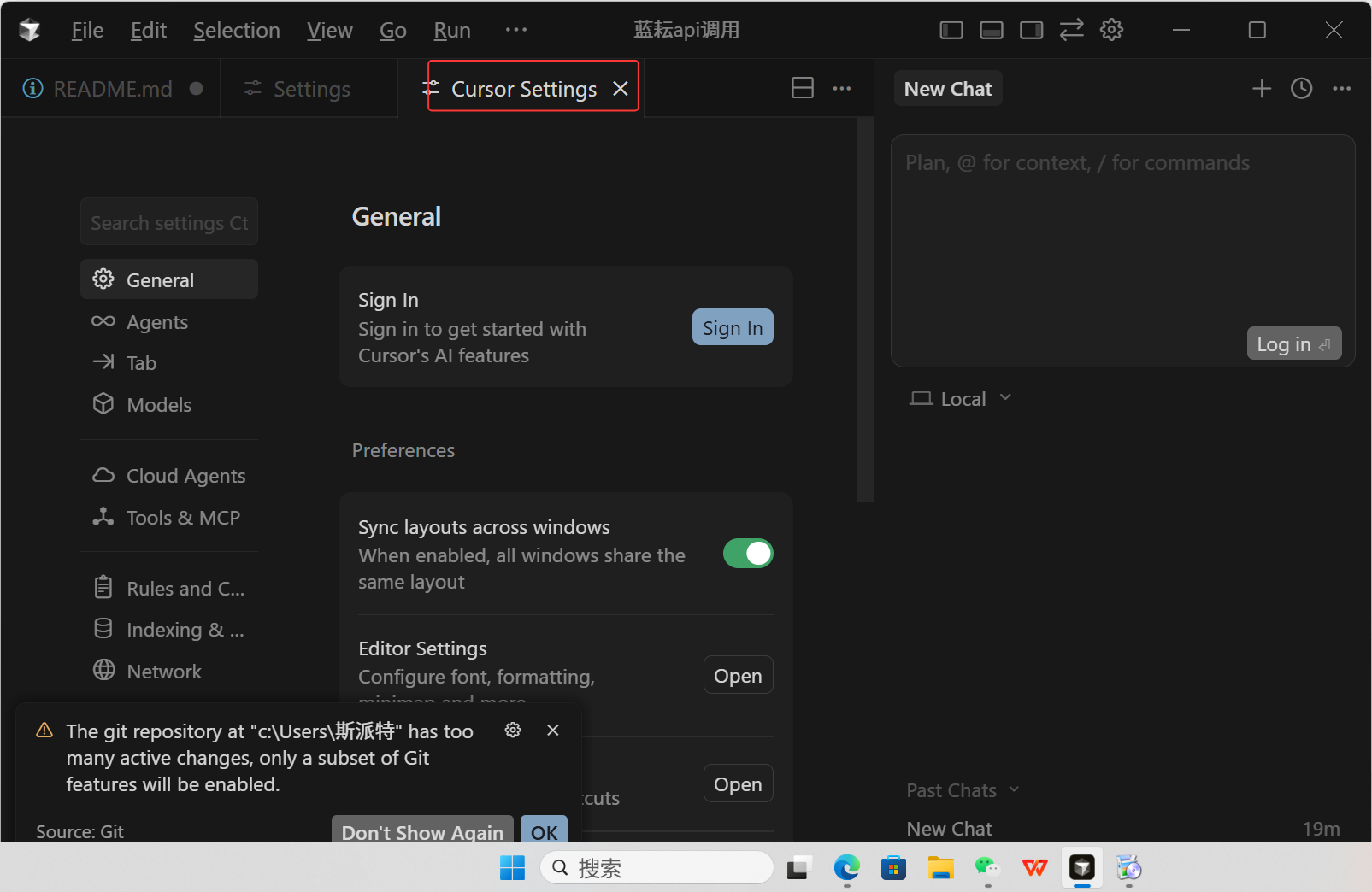Split editor layout icon in tab bar
The image size is (1372, 892).
click(x=803, y=88)
